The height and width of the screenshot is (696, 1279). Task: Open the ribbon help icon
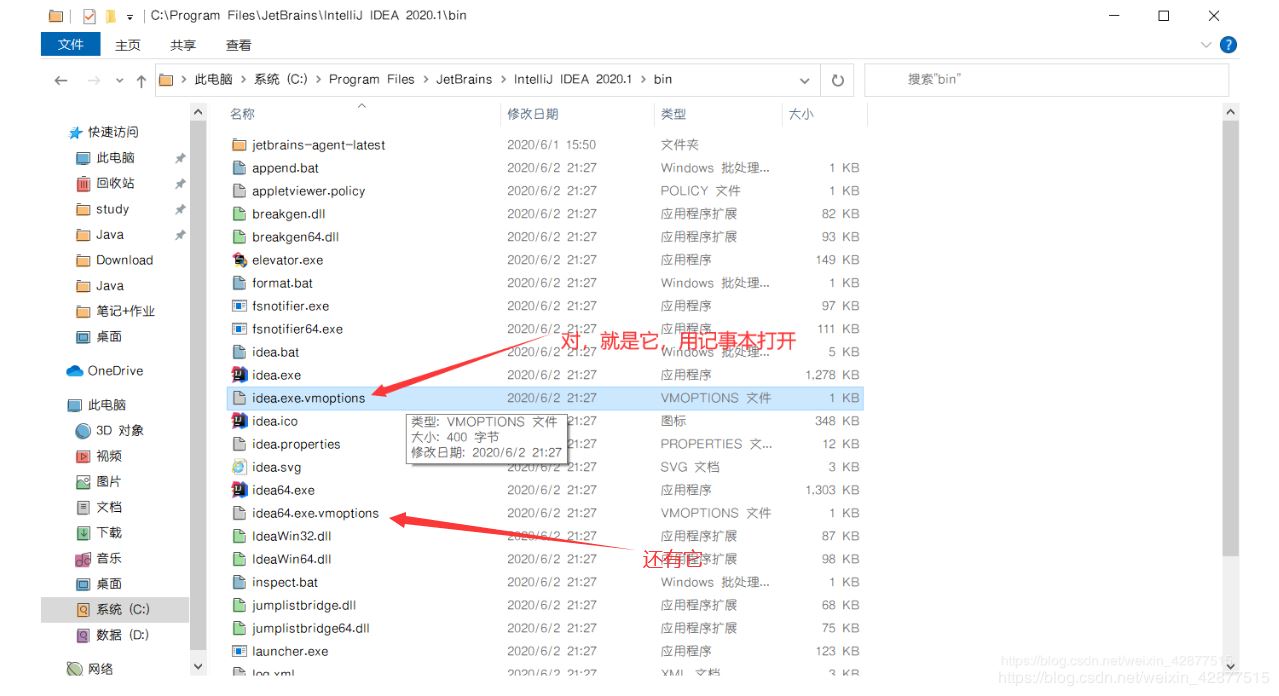(1228, 45)
